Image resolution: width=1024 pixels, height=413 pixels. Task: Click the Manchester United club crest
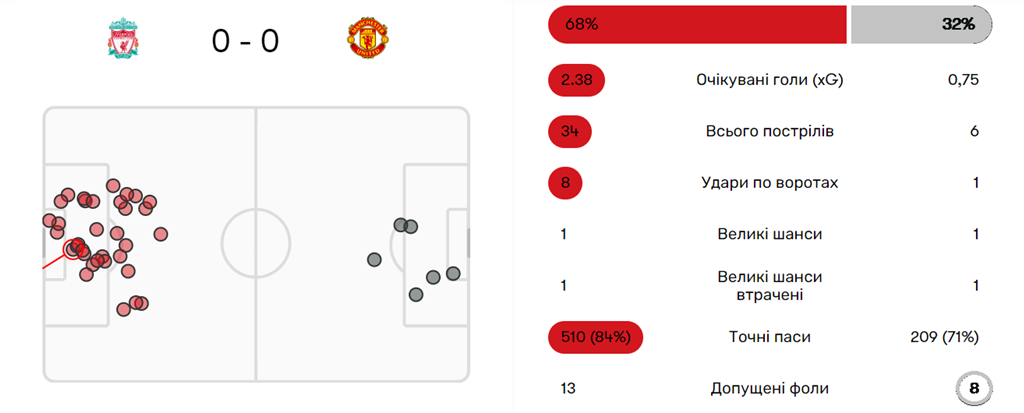(368, 41)
